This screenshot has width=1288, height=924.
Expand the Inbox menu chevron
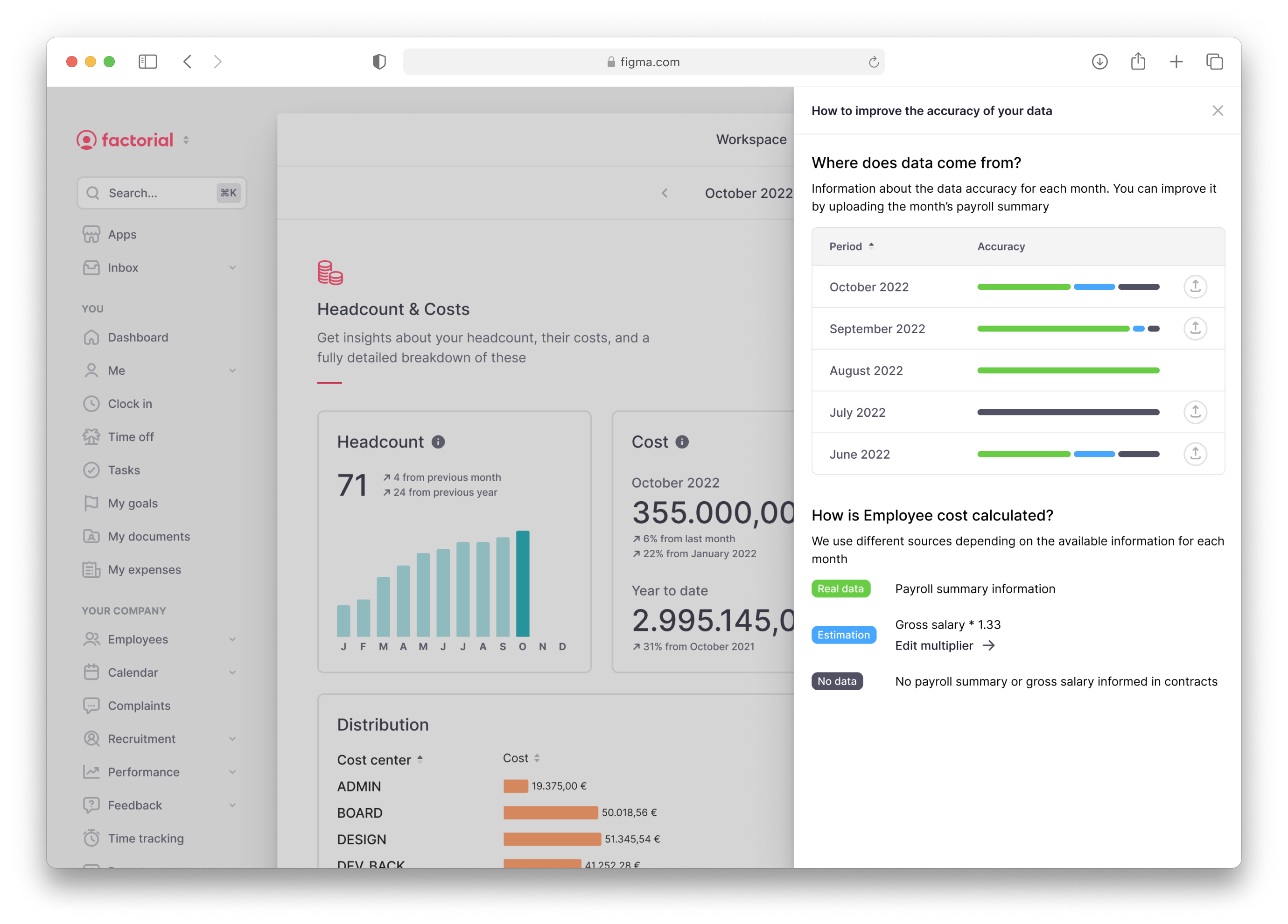[x=232, y=267]
